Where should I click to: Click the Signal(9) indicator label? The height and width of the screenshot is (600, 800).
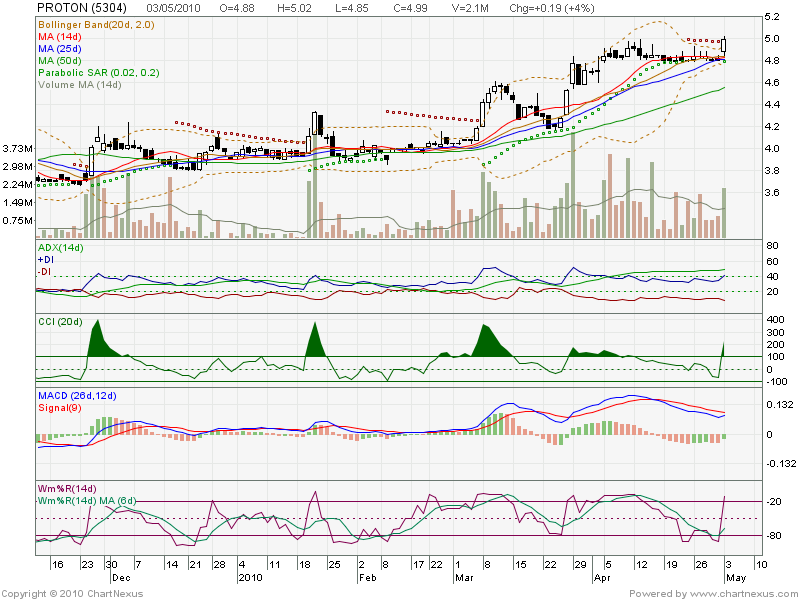coord(60,408)
